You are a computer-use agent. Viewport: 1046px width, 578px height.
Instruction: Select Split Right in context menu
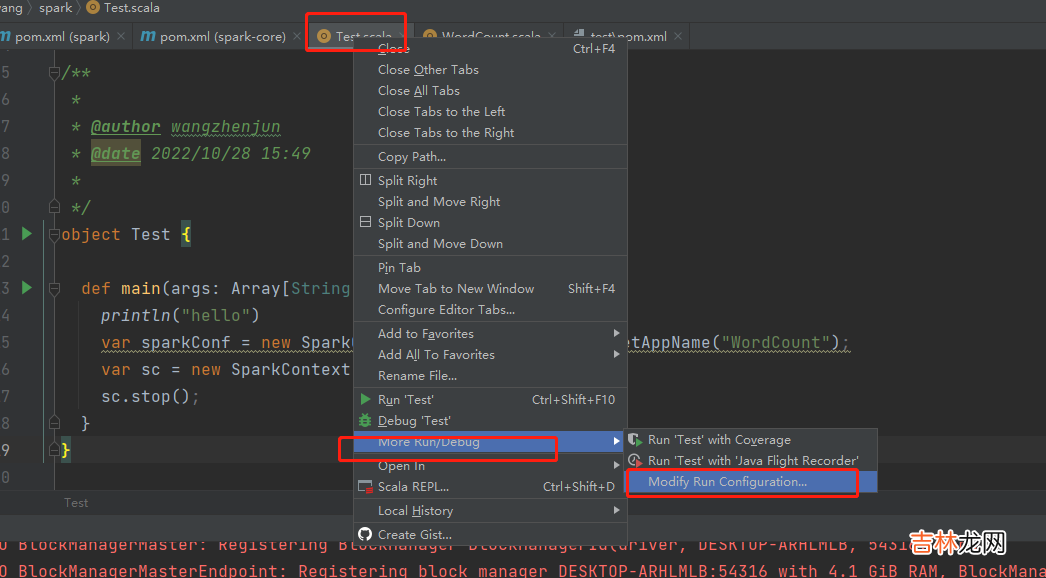pyautogui.click(x=407, y=181)
